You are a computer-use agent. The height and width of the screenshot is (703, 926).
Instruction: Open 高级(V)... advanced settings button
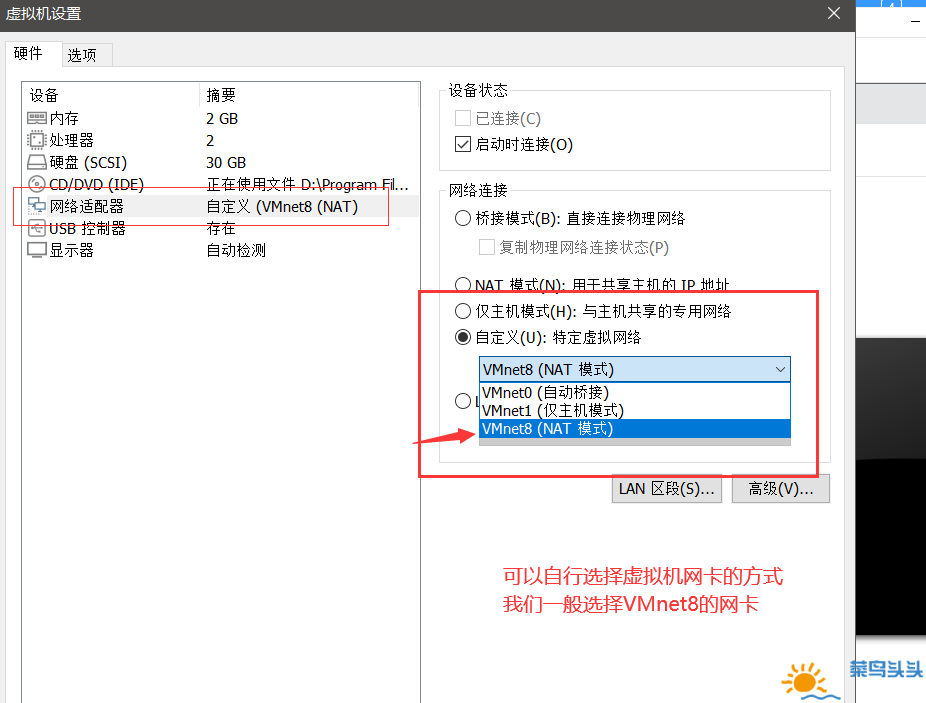[x=781, y=489]
